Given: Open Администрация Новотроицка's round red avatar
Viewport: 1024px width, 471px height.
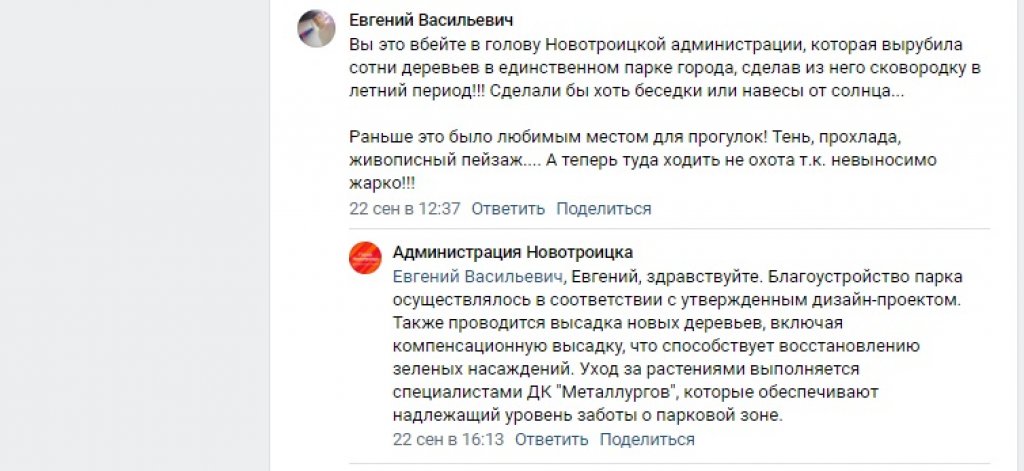Looking at the screenshot, I should pos(364,258).
